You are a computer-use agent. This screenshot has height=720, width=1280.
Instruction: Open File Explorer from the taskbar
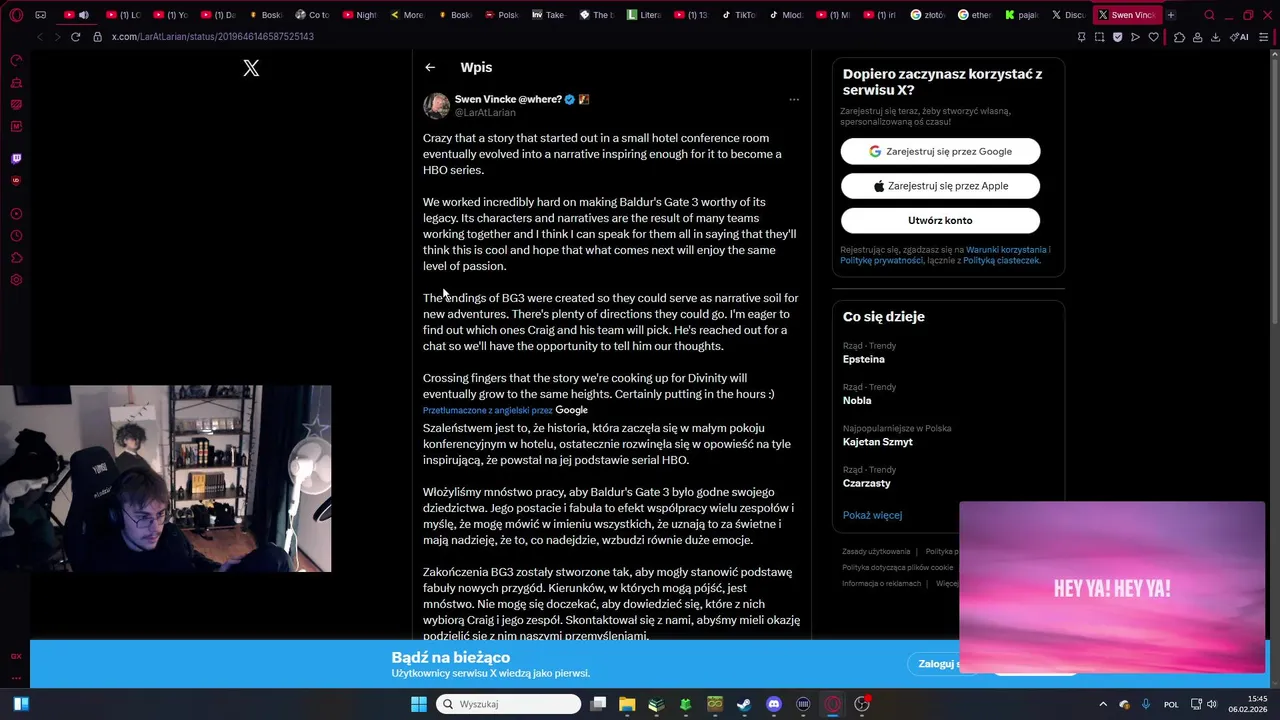point(627,704)
